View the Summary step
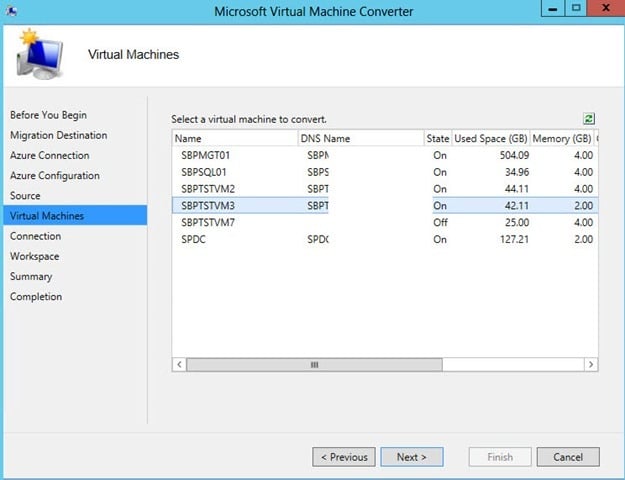This screenshot has height=480, width=625. click(x=31, y=277)
